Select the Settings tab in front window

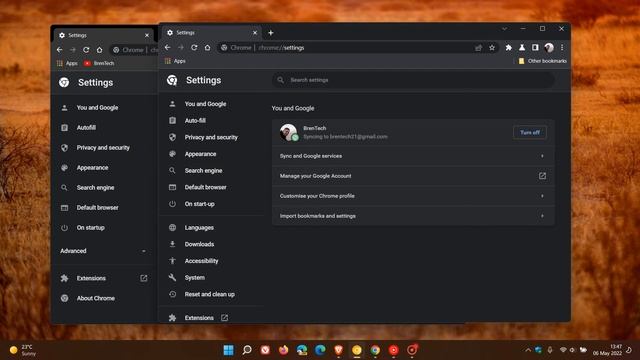coord(211,33)
